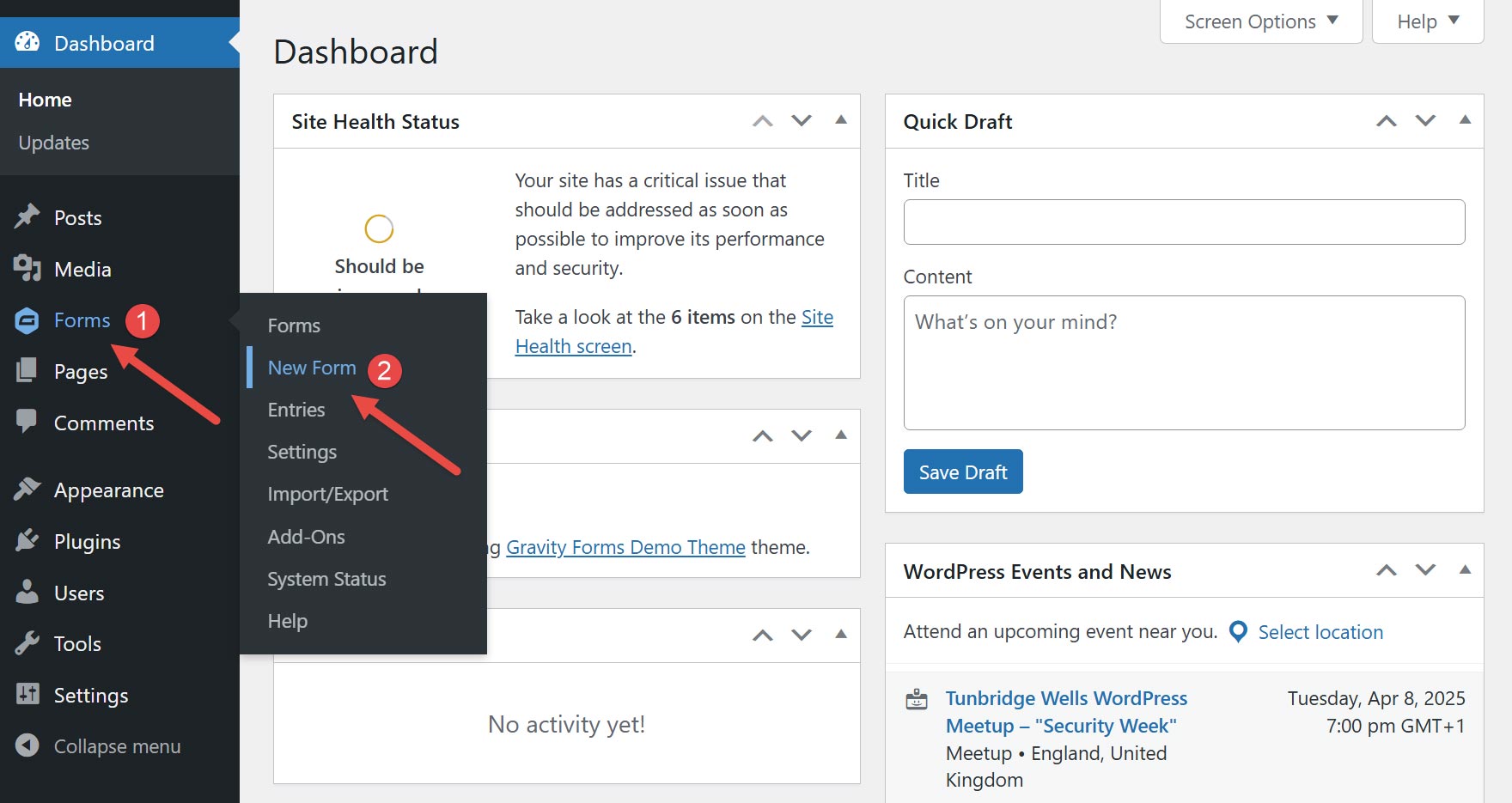Select New Form from the submenu
This screenshot has height=803, width=1512.
point(312,368)
